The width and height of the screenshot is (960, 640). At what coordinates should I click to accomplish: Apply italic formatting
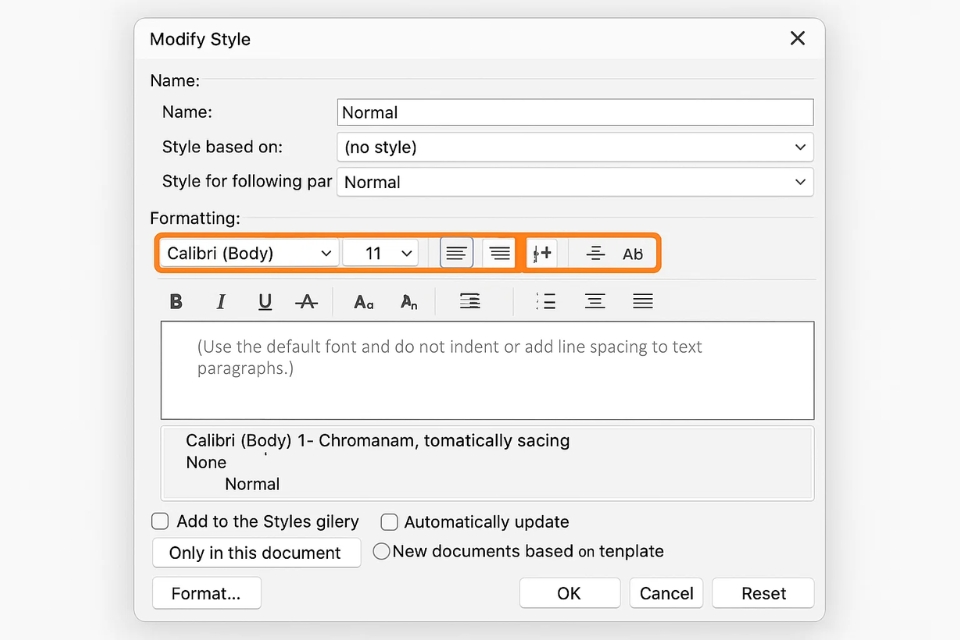(221, 302)
